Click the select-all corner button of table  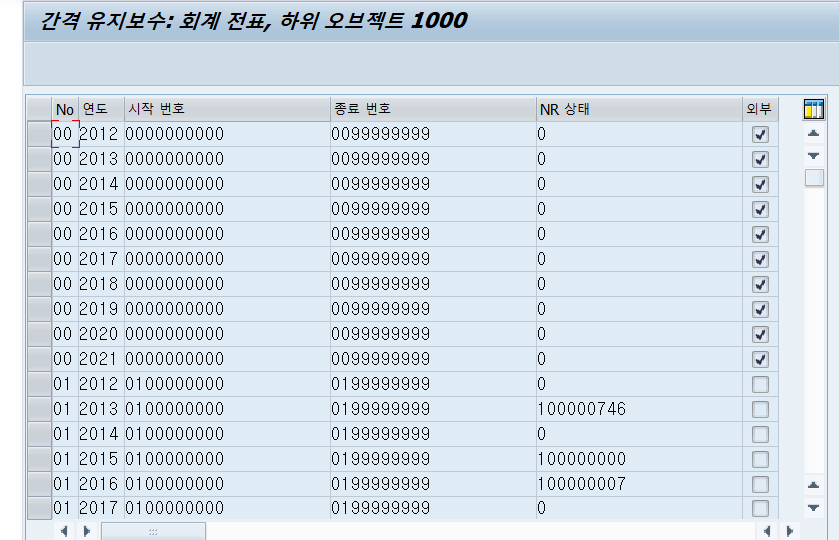click(40, 109)
